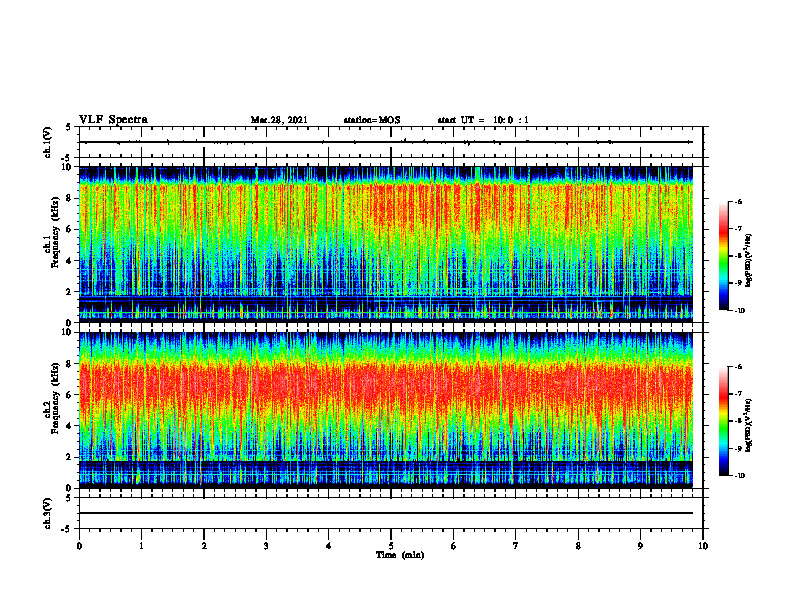This screenshot has height=612, width=792.
Task: Click the ch.3 voltage waveform trace
Action: (x=386, y=513)
